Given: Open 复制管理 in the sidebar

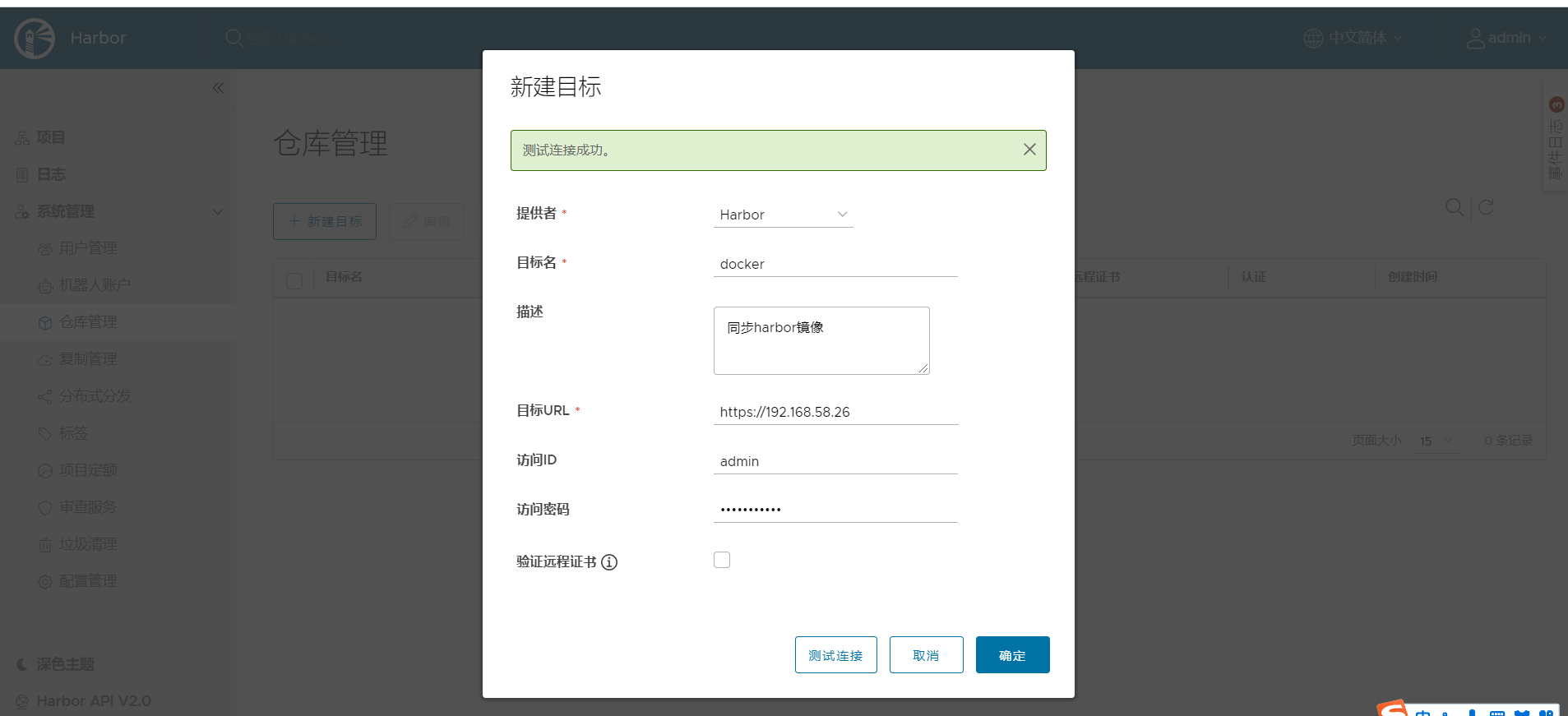Looking at the screenshot, I should 88,360.
